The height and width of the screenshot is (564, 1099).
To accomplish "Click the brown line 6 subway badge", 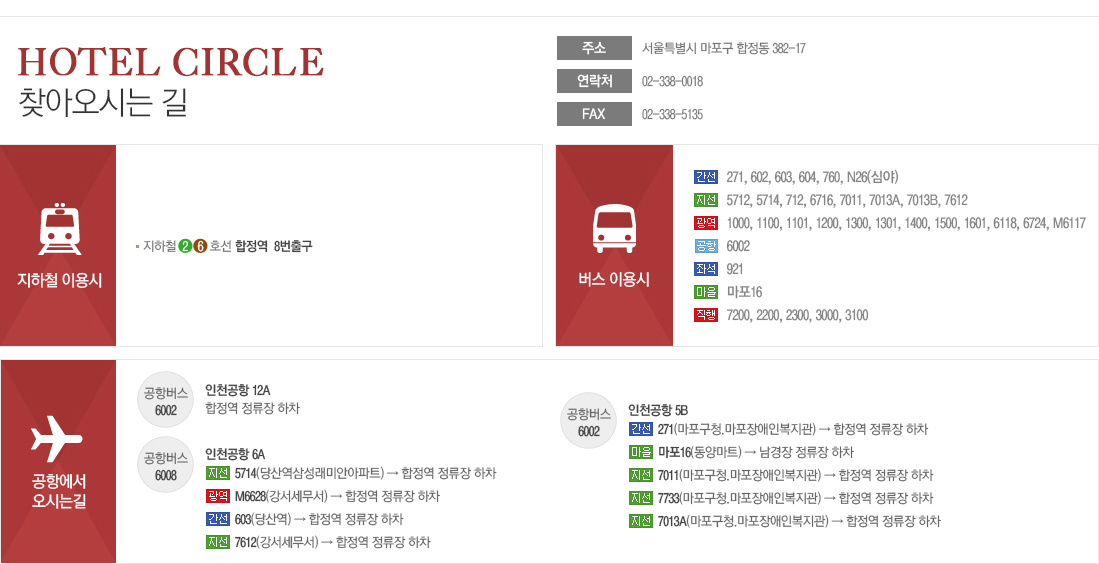I will point(200,246).
